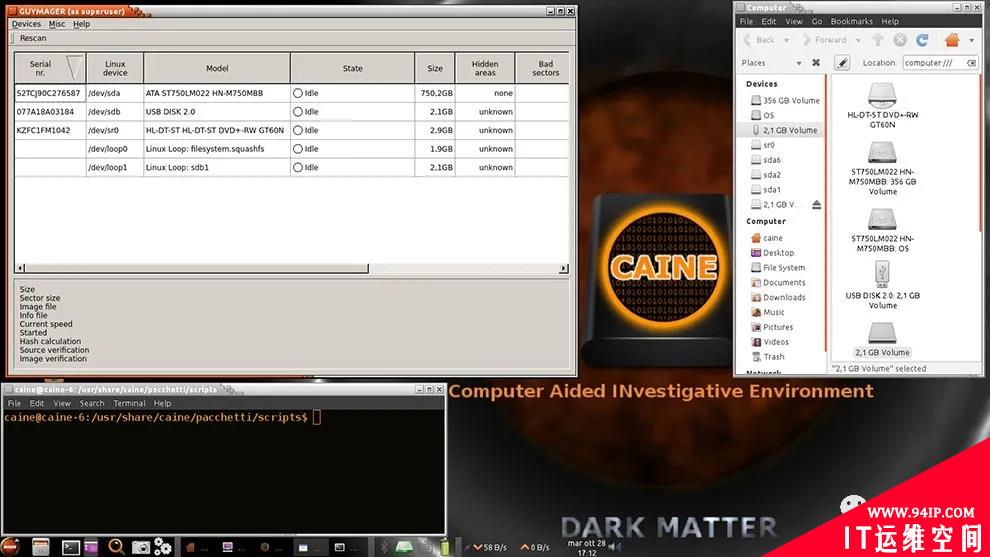This screenshot has height=557, width=990.
Task: Clear the Location field text
Action: [x=972, y=63]
